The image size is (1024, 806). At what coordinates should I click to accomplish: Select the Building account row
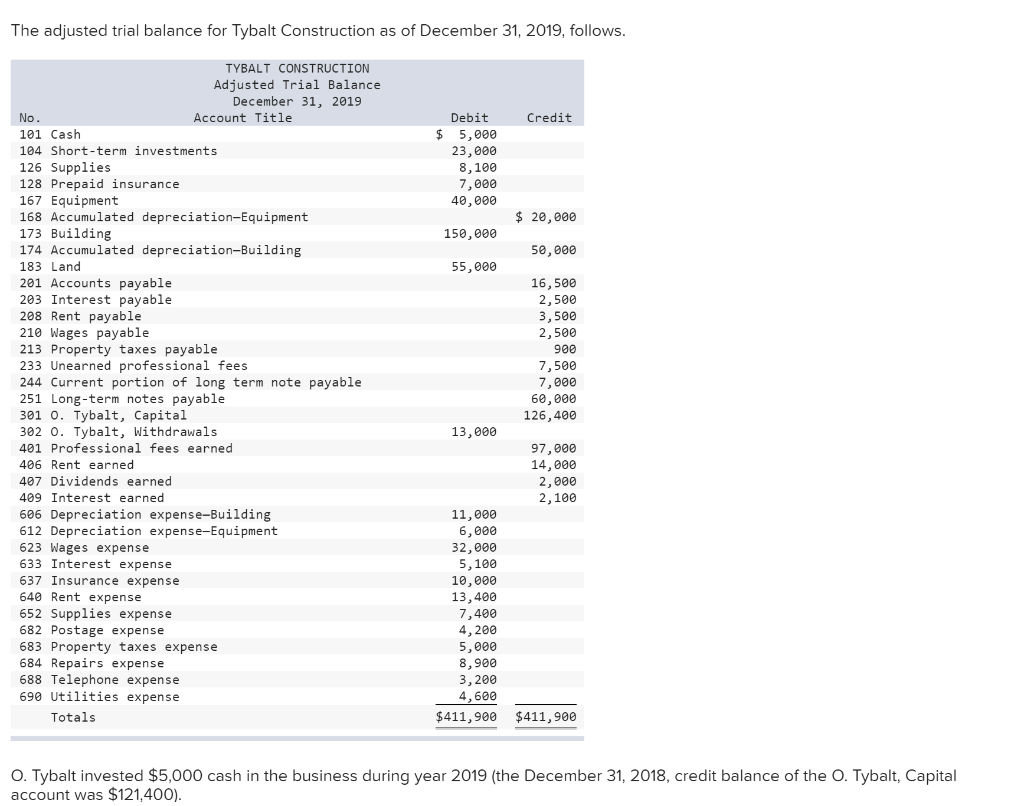(x=77, y=233)
